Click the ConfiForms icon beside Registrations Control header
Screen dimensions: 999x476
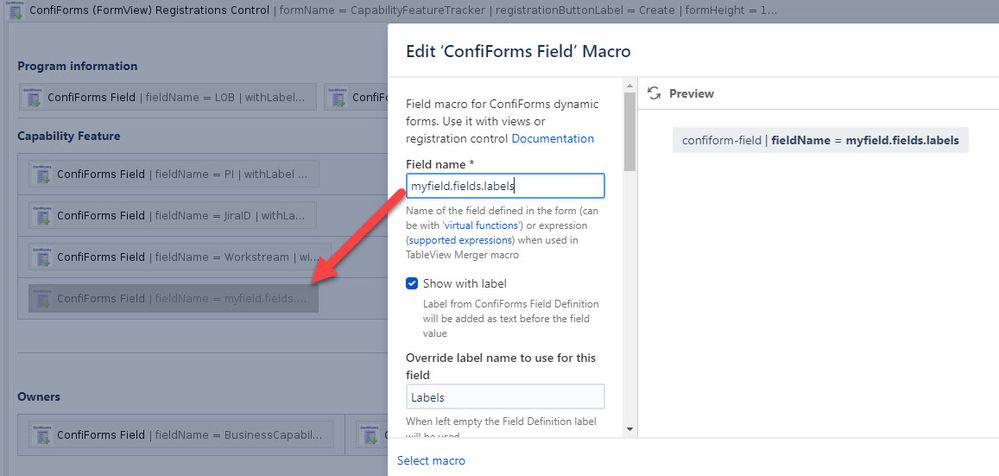16,11
